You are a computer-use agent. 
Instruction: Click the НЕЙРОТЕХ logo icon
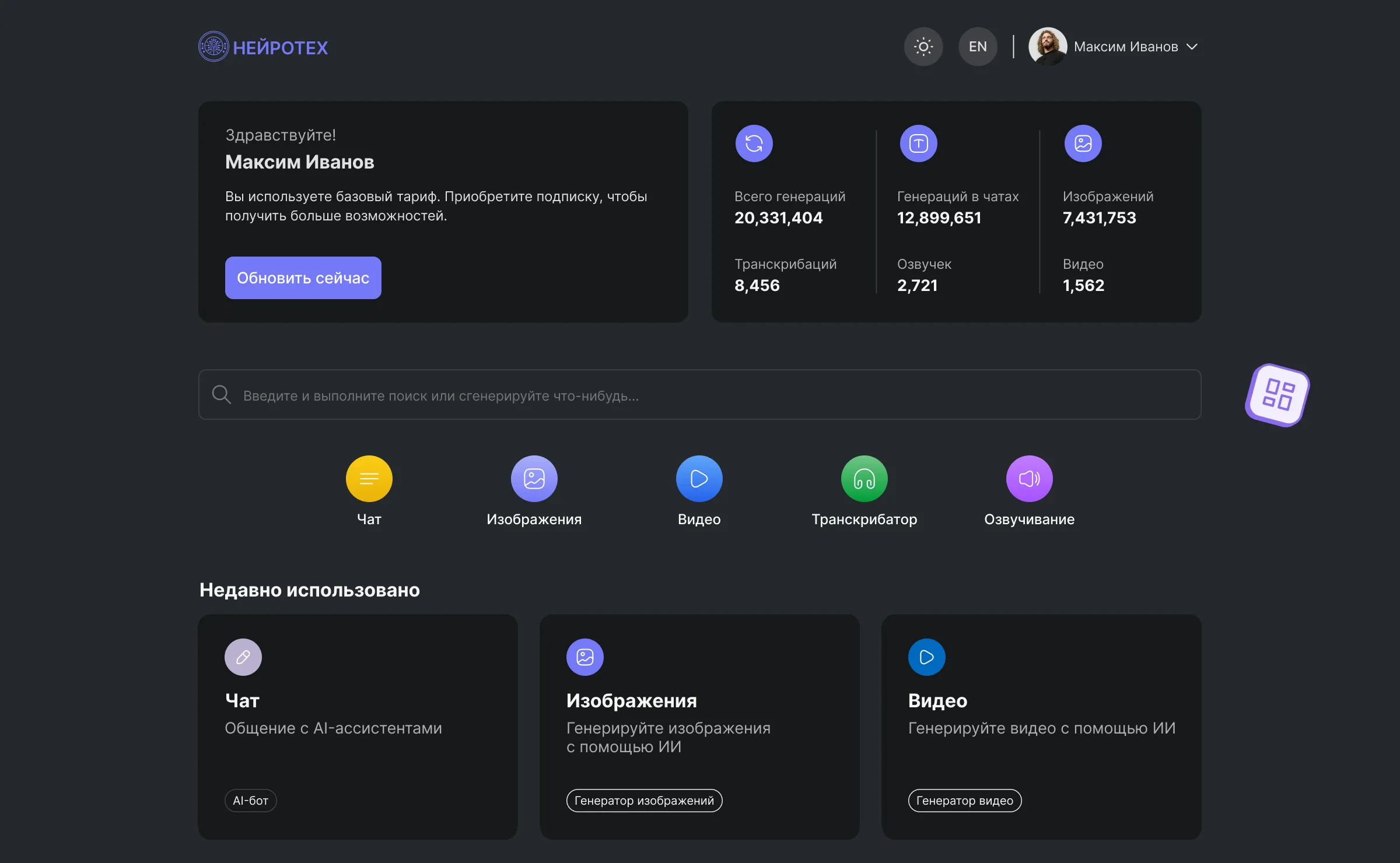pos(213,46)
